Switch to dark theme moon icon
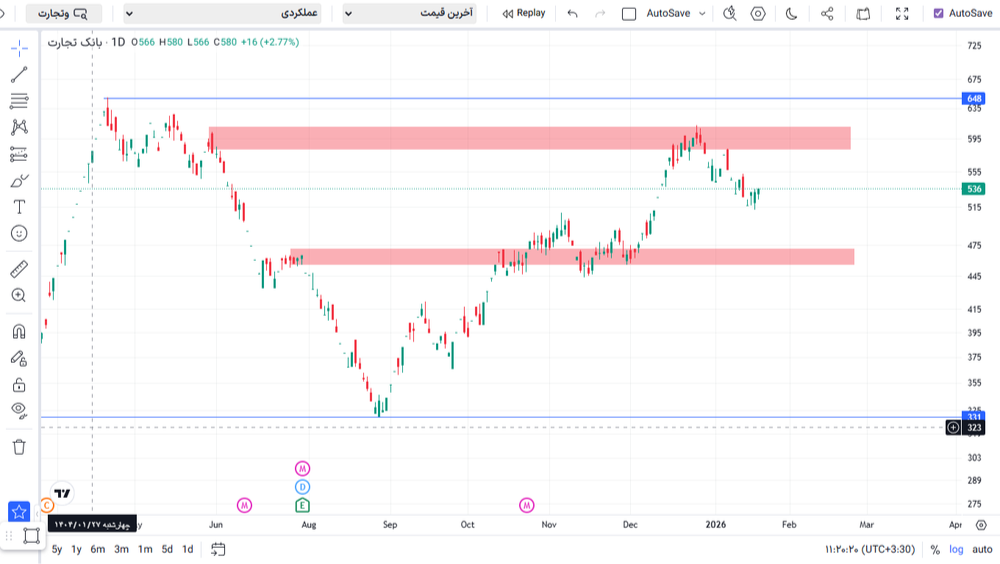Image resolution: width=1000 pixels, height=564 pixels. point(792,14)
